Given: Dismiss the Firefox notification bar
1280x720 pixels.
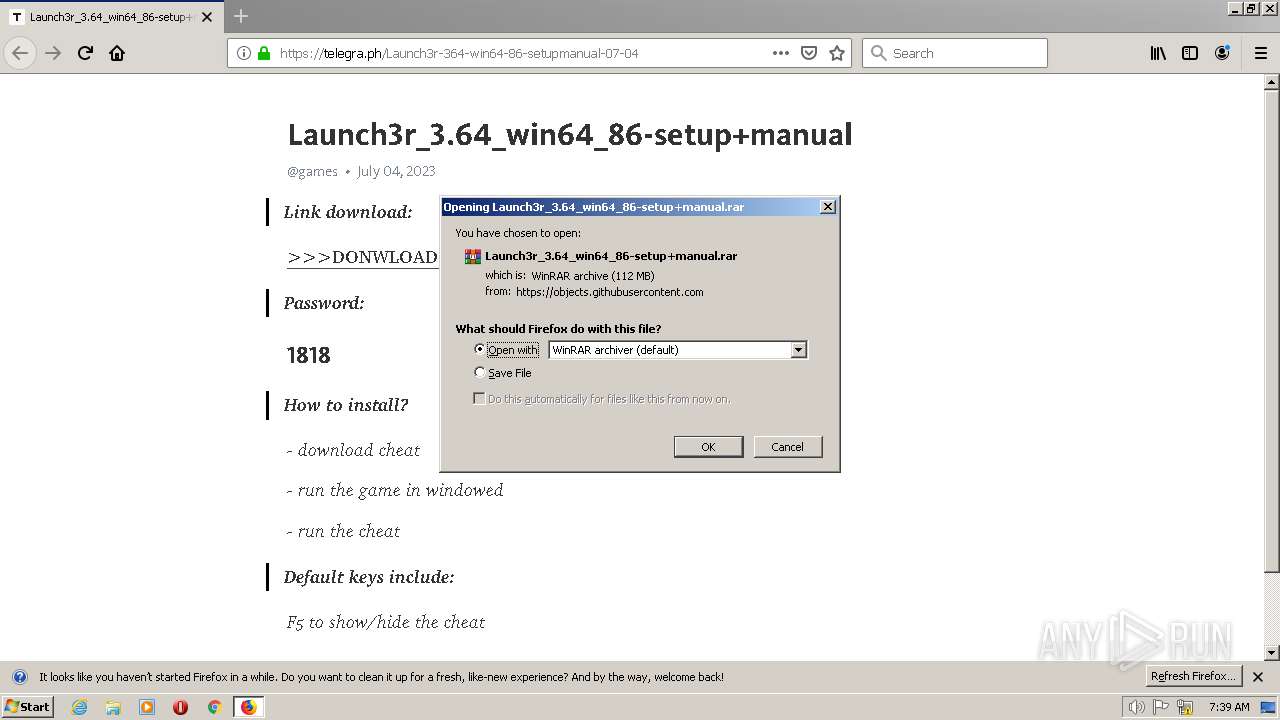Looking at the screenshot, I should (x=1258, y=677).
